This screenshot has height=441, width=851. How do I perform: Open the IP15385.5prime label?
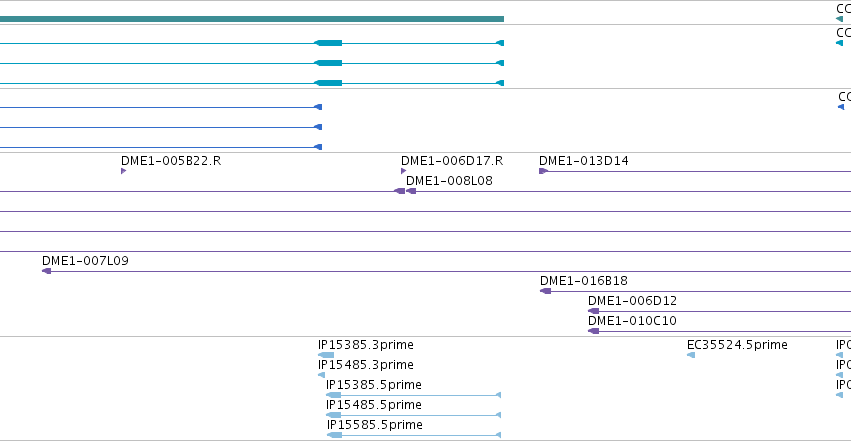pyautogui.click(x=374, y=385)
